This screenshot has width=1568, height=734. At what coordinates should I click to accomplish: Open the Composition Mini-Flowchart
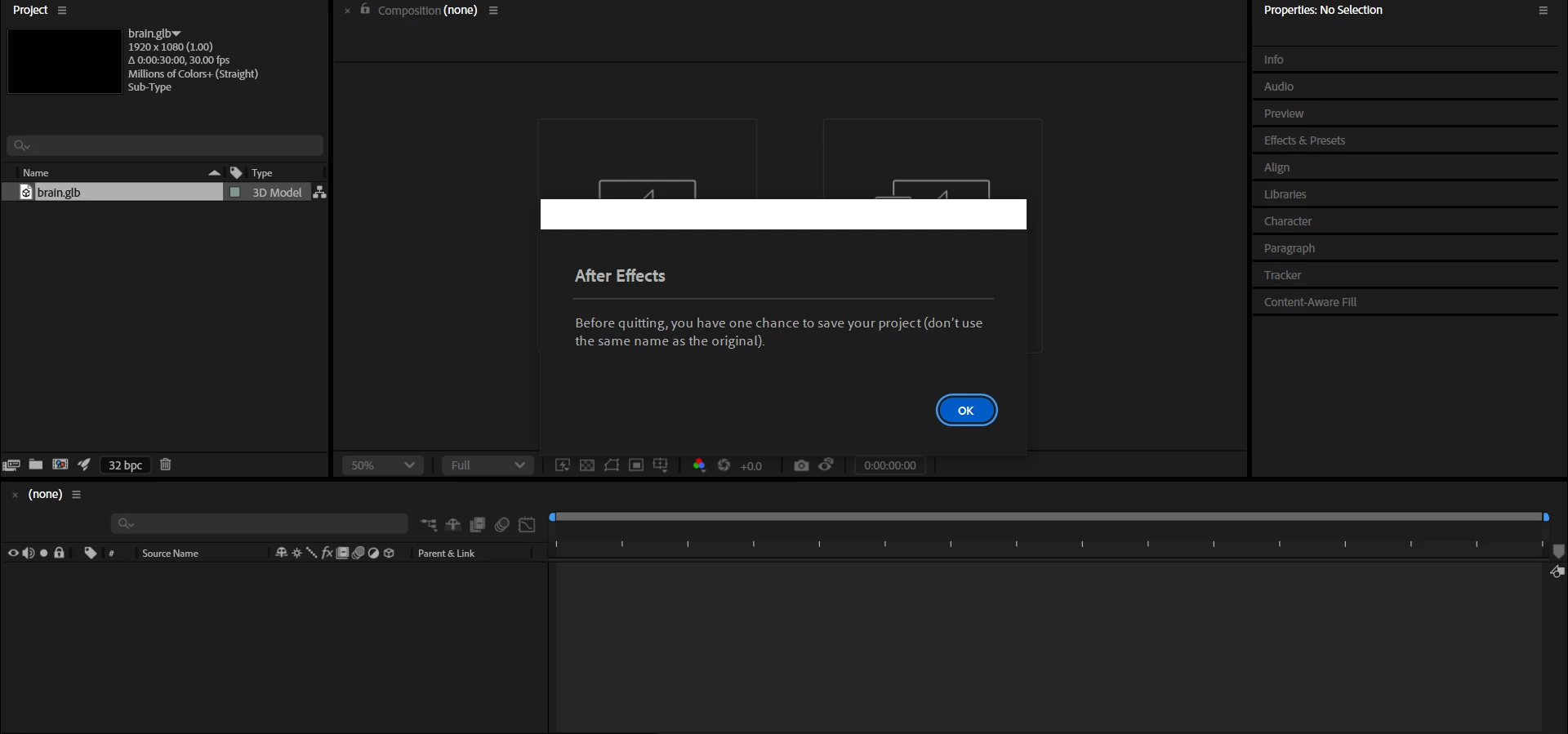pyautogui.click(x=429, y=524)
